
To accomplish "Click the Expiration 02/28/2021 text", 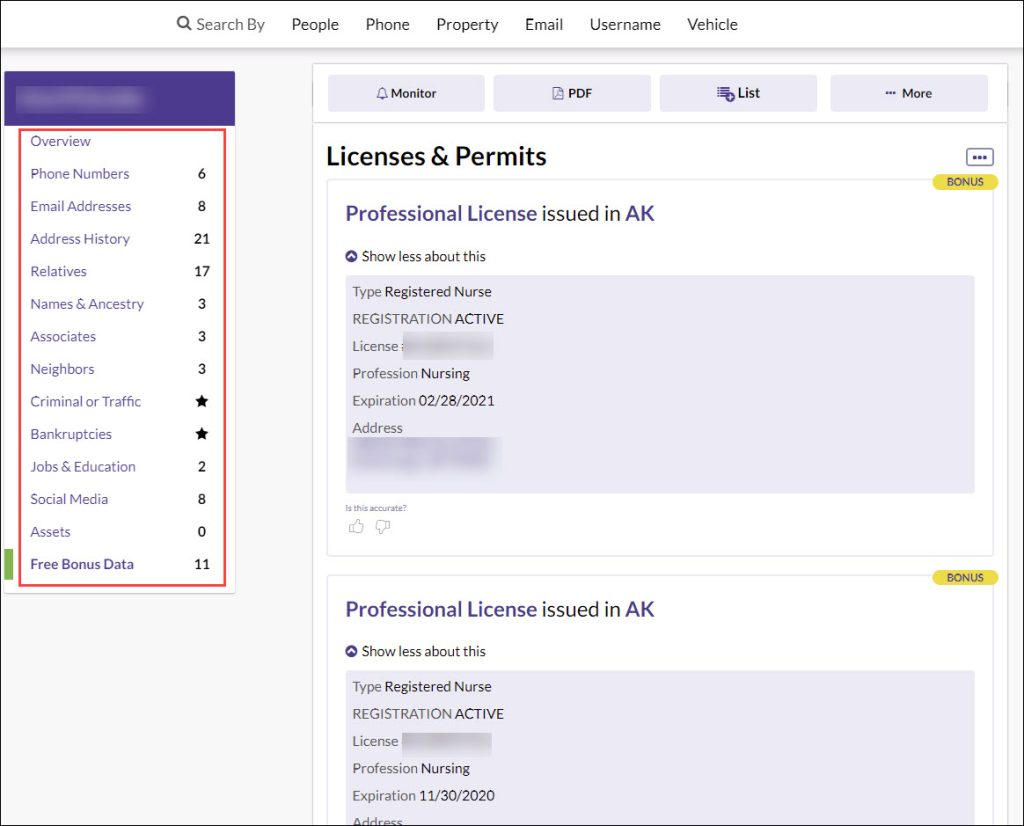I will [423, 401].
